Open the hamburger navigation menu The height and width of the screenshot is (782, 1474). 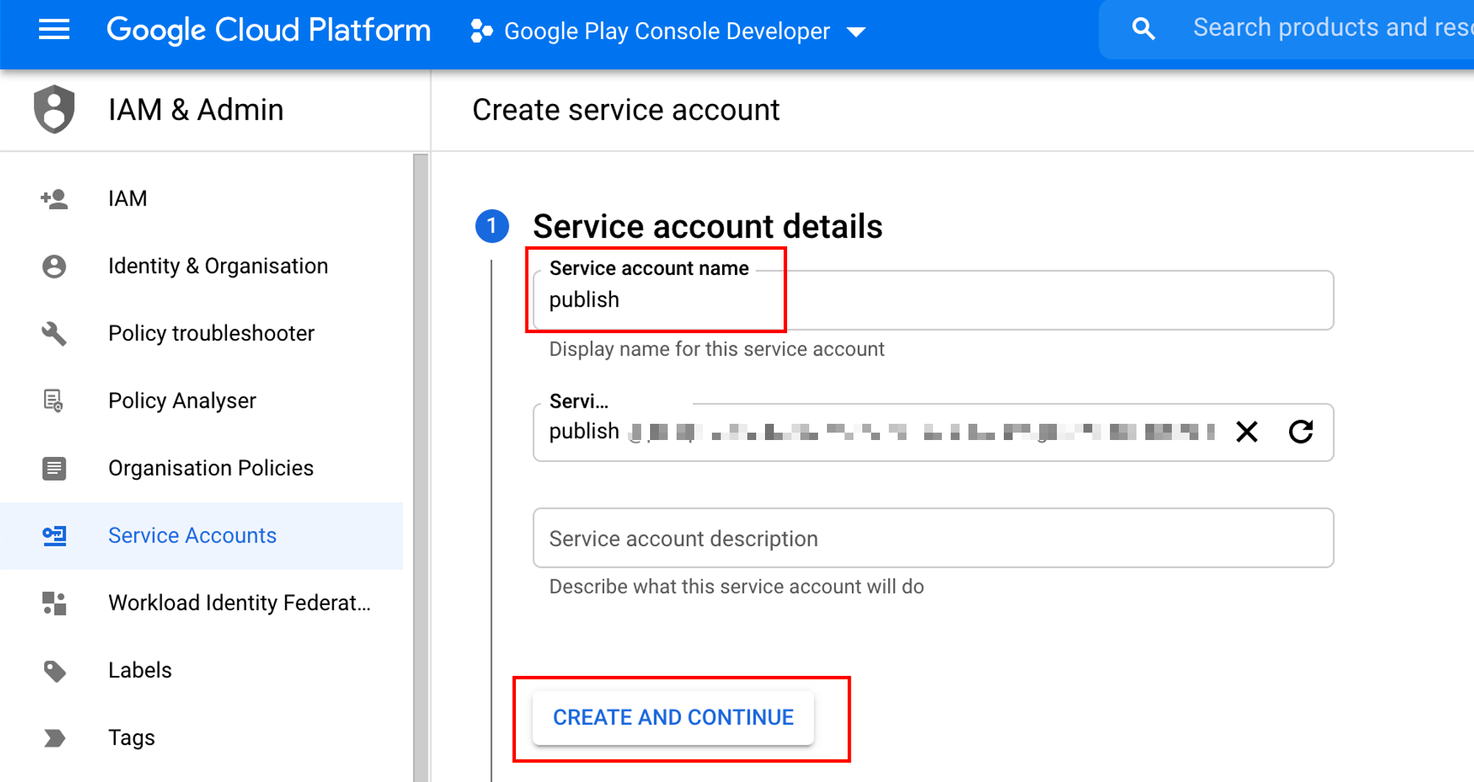54,30
